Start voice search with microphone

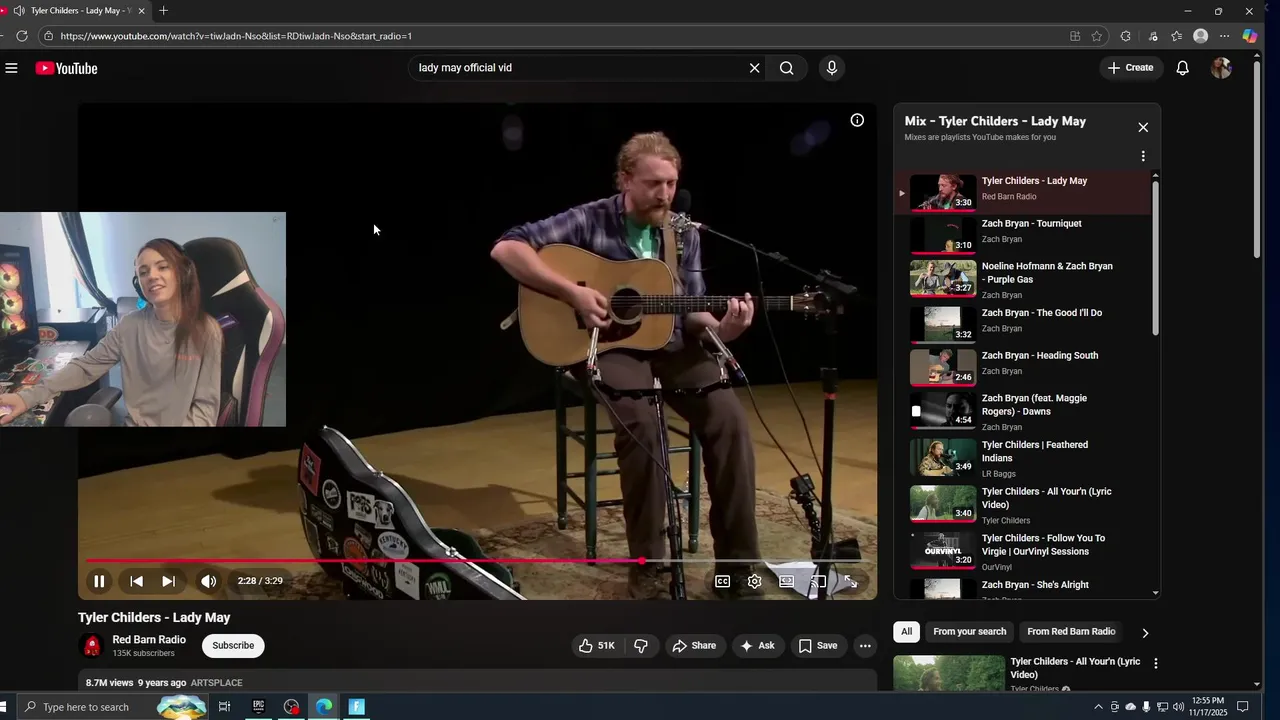coord(831,68)
